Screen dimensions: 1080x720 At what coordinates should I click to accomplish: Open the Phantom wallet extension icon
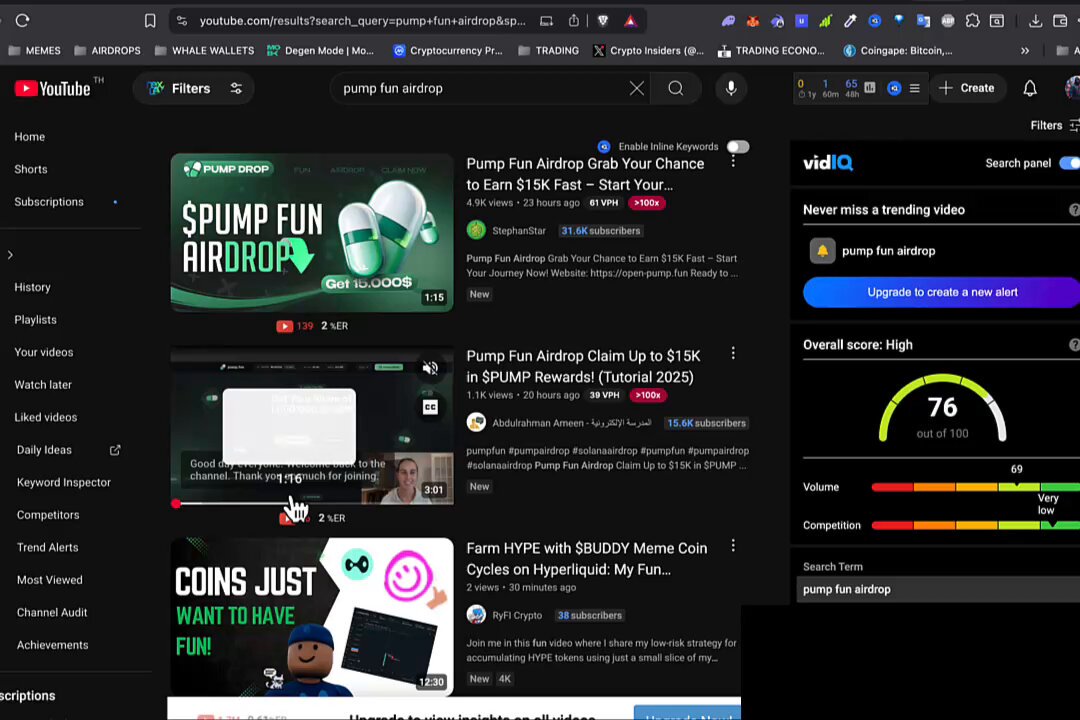coord(728,21)
